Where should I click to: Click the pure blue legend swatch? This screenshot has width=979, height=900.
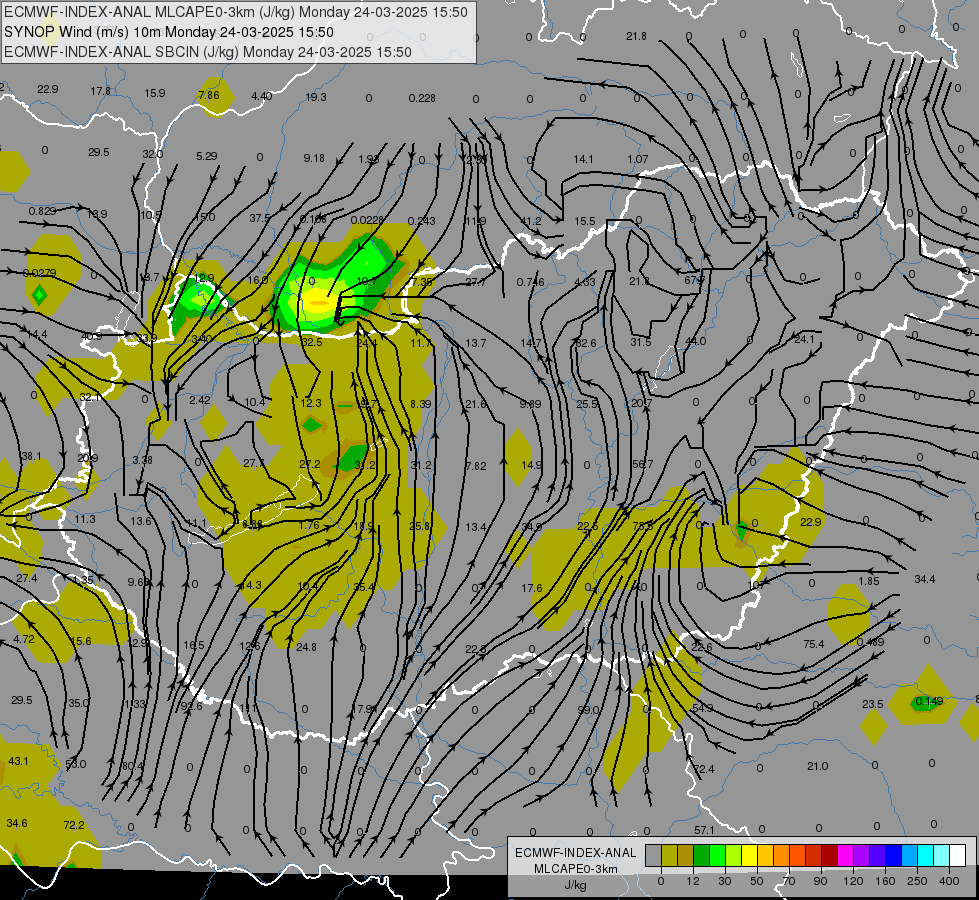pos(893,856)
